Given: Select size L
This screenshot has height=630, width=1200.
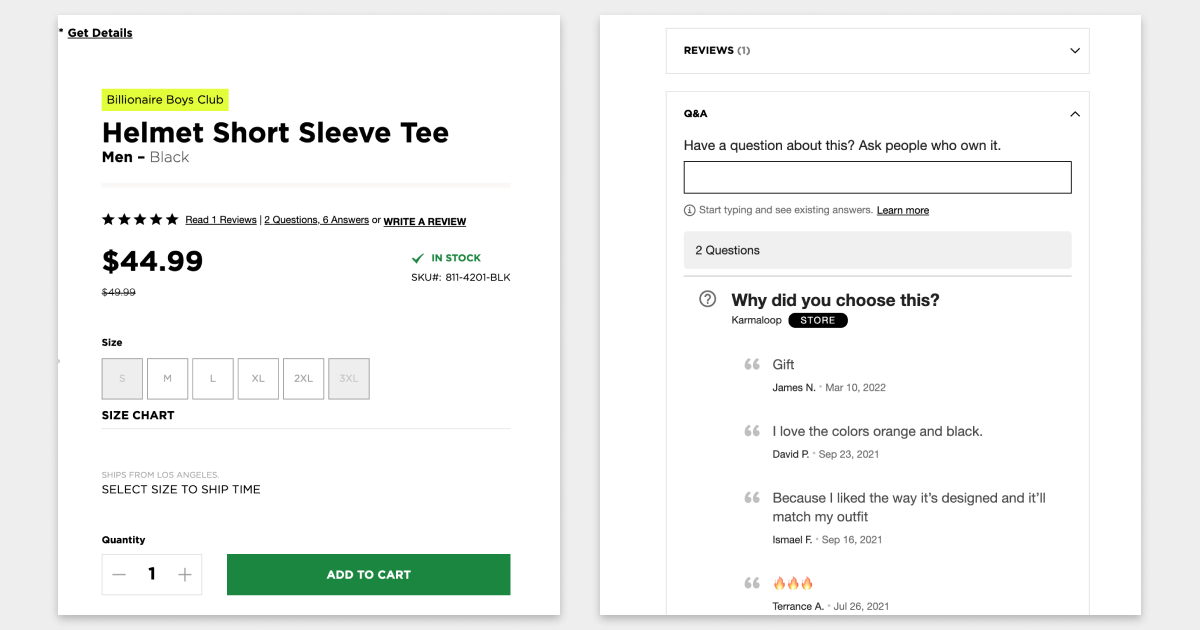Looking at the screenshot, I should (213, 379).
